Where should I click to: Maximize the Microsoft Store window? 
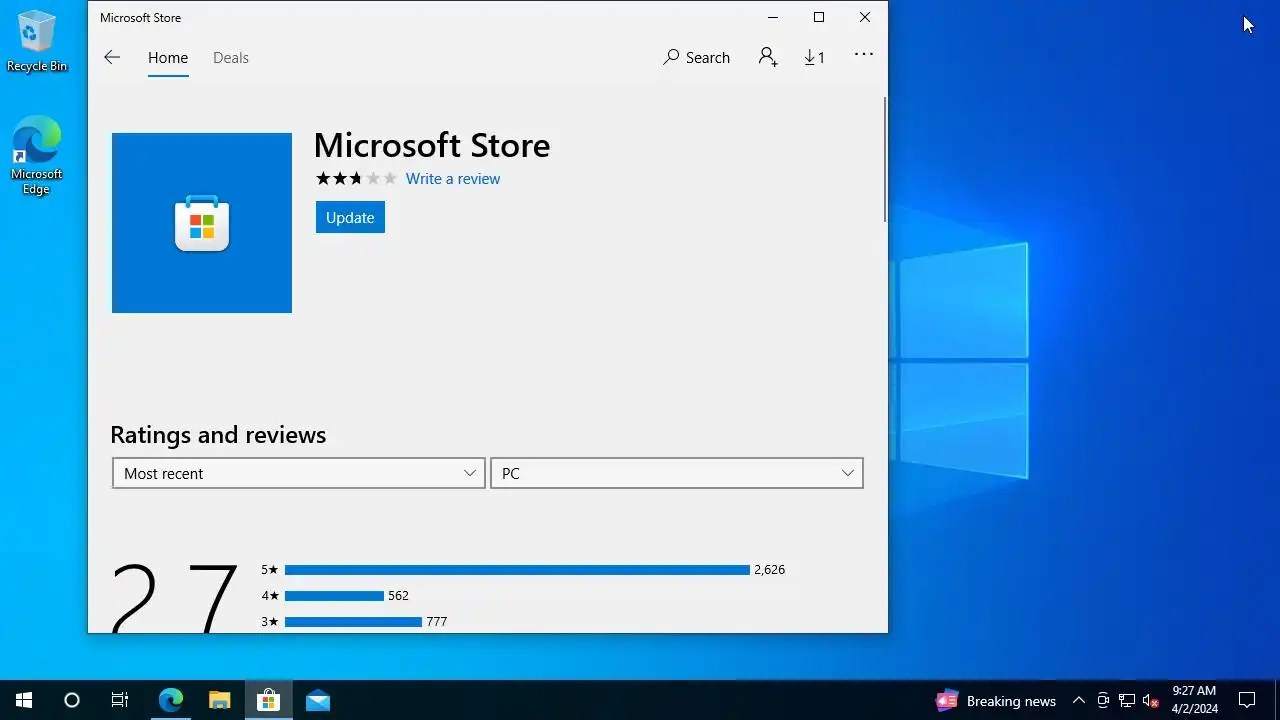pyautogui.click(x=819, y=17)
